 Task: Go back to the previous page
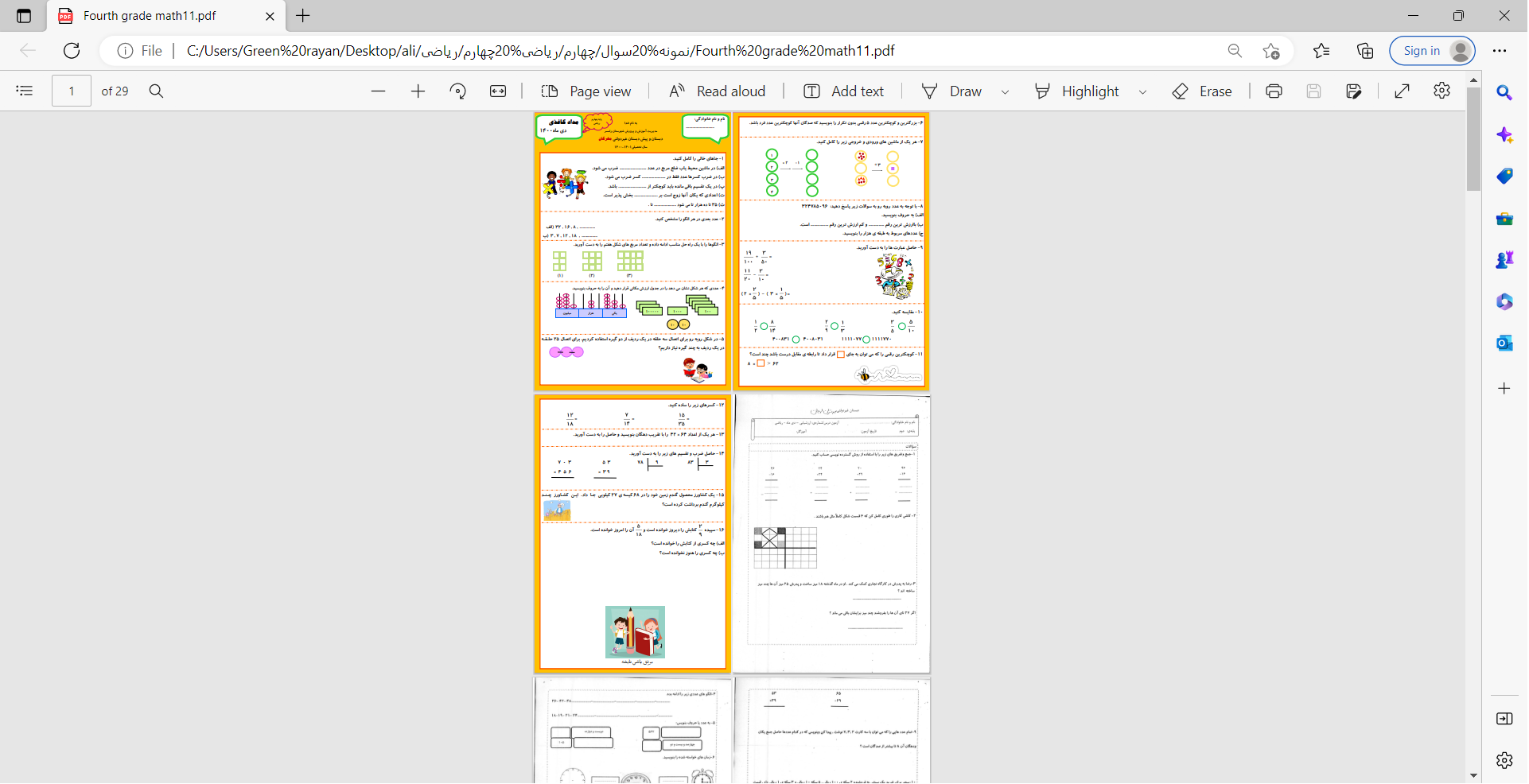pyautogui.click(x=28, y=51)
